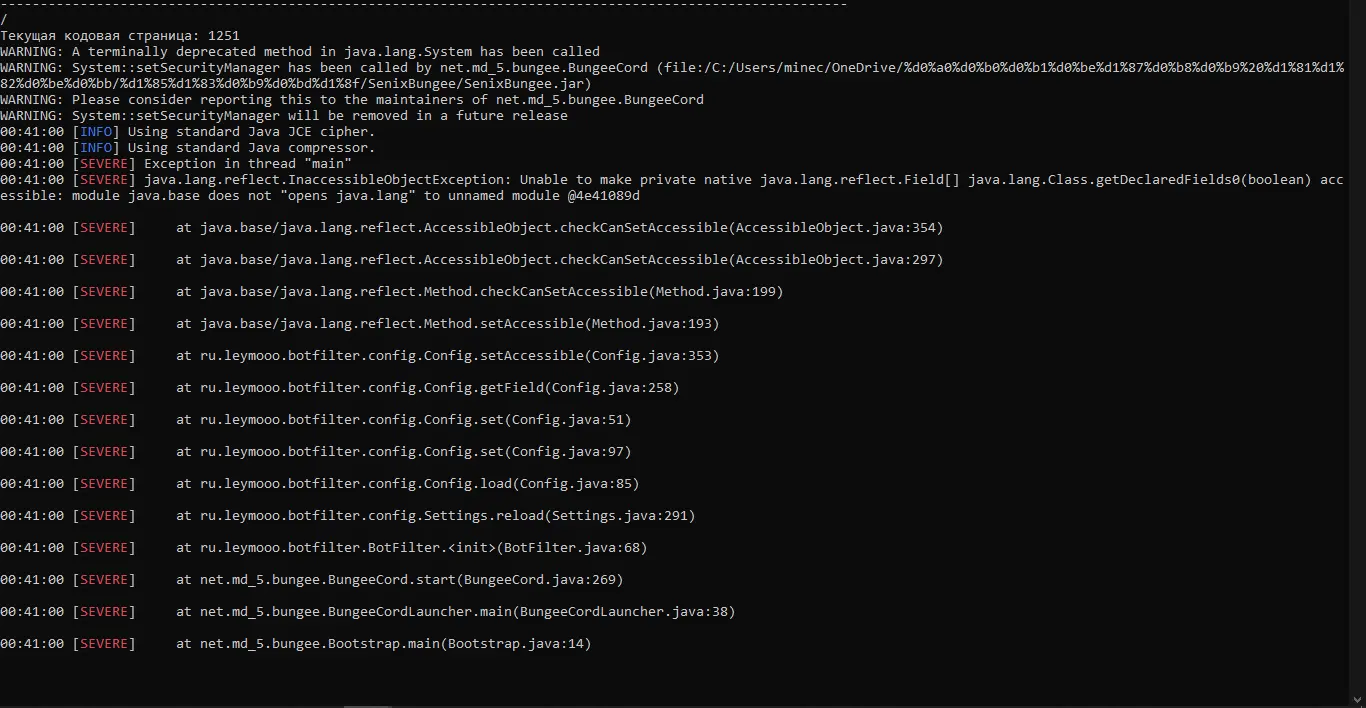Click the 'Текущая кодовая страница: 1251' line
The image size is (1366, 708).
120,36
